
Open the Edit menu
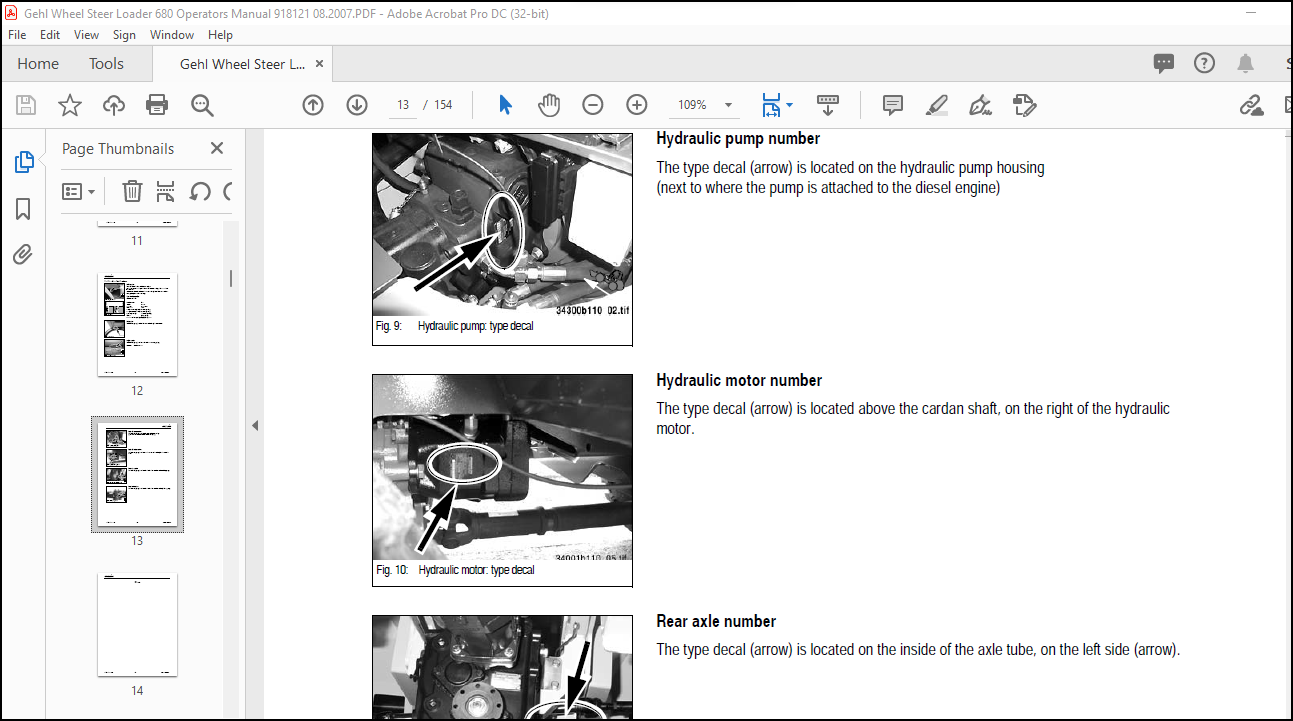click(50, 34)
